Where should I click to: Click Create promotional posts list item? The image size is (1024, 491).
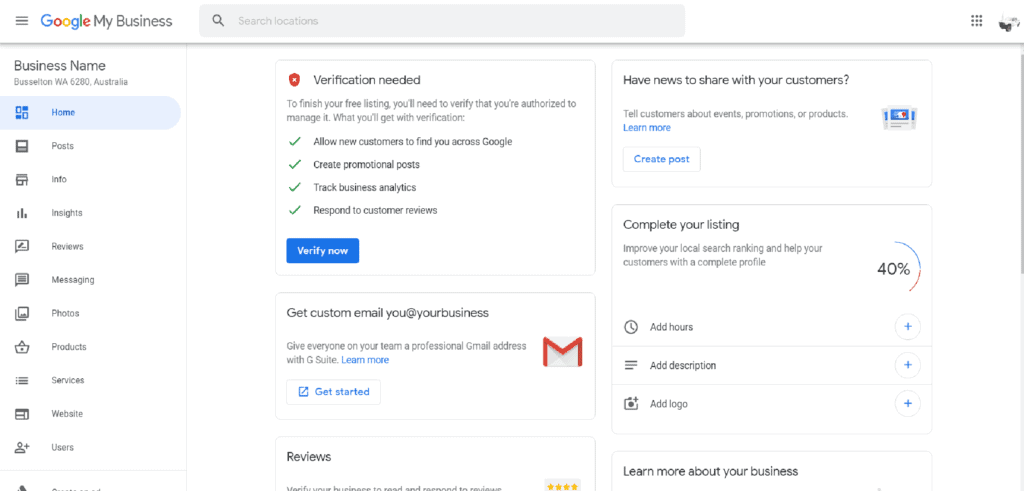click(366, 165)
